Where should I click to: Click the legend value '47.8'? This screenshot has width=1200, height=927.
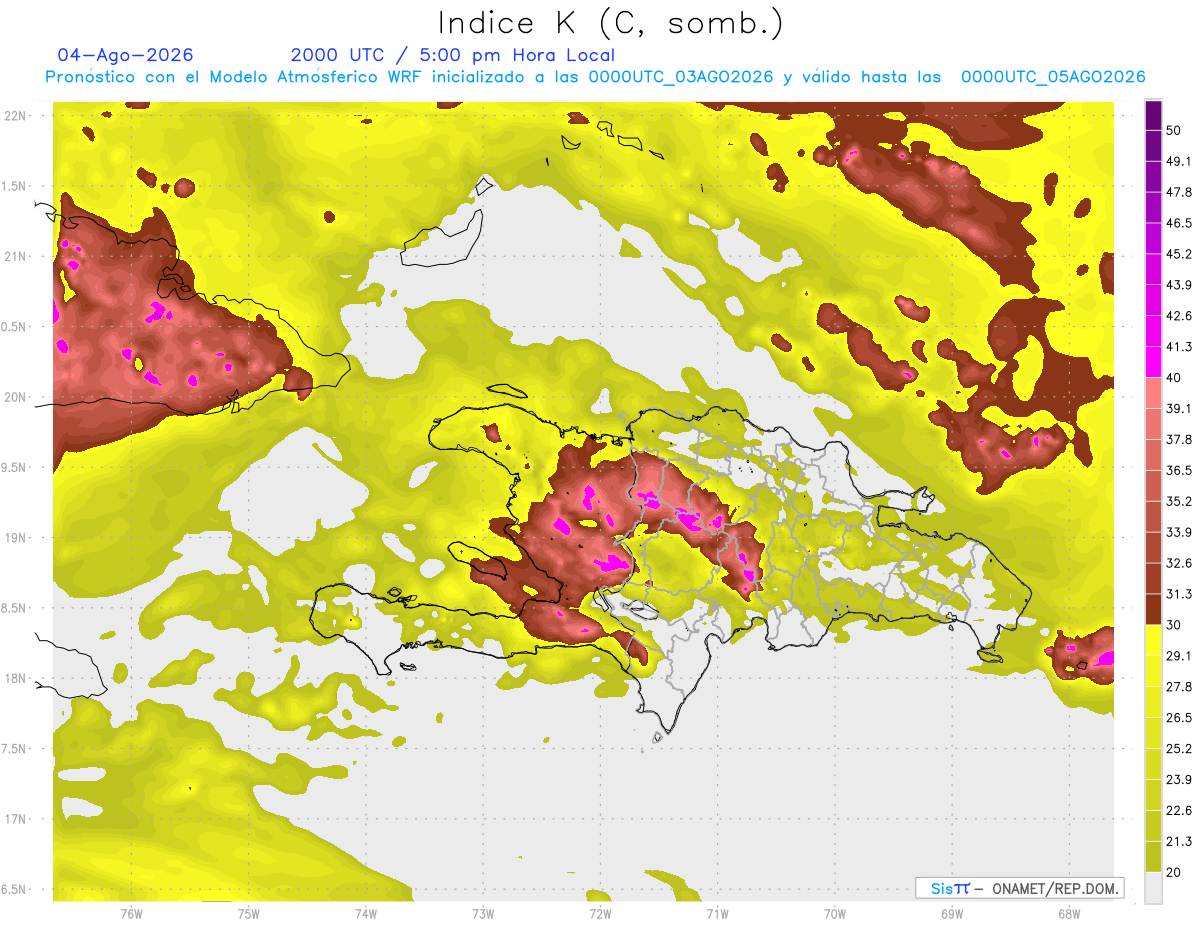pos(1178,192)
